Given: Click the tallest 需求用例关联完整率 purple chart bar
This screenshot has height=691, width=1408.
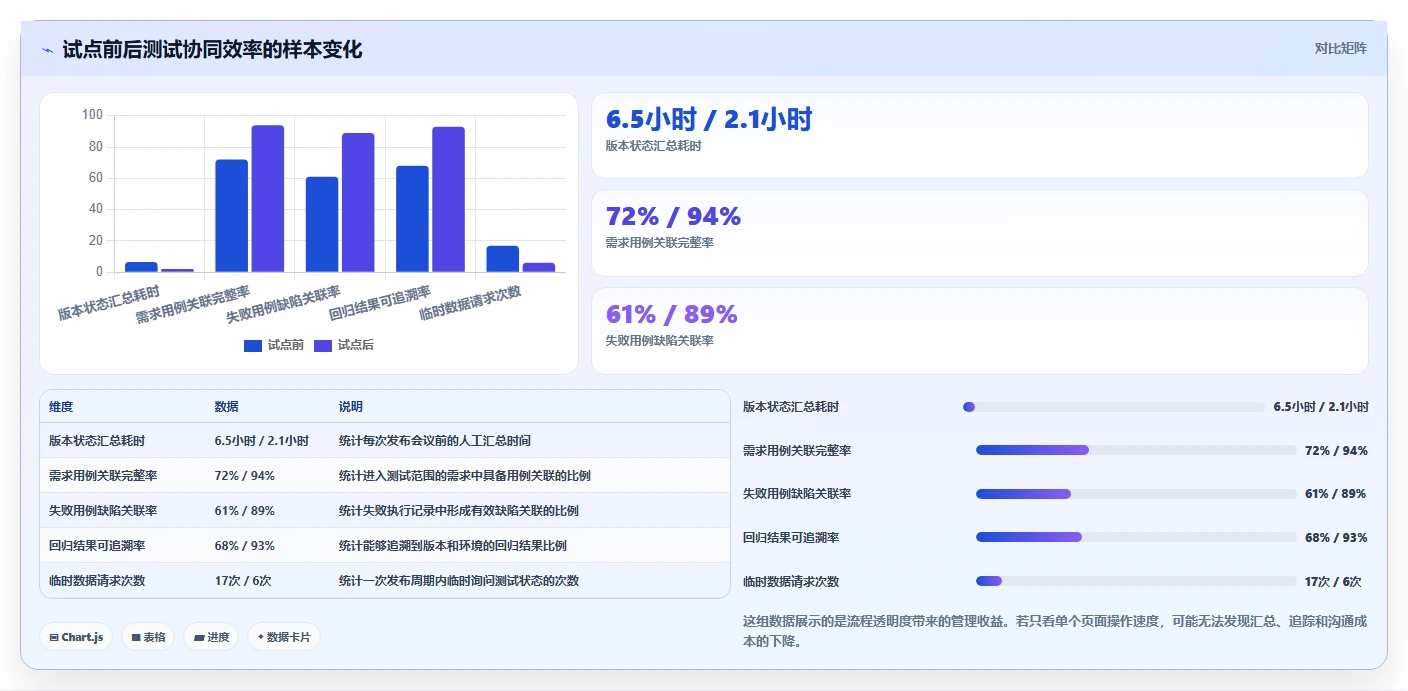Looking at the screenshot, I should tap(268, 198).
